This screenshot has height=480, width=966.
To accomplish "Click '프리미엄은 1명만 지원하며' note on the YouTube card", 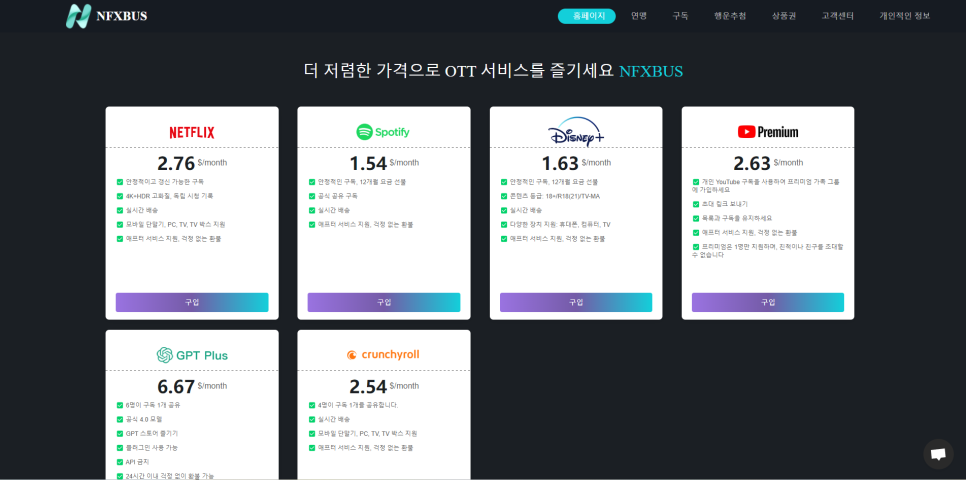I will point(768,250).
